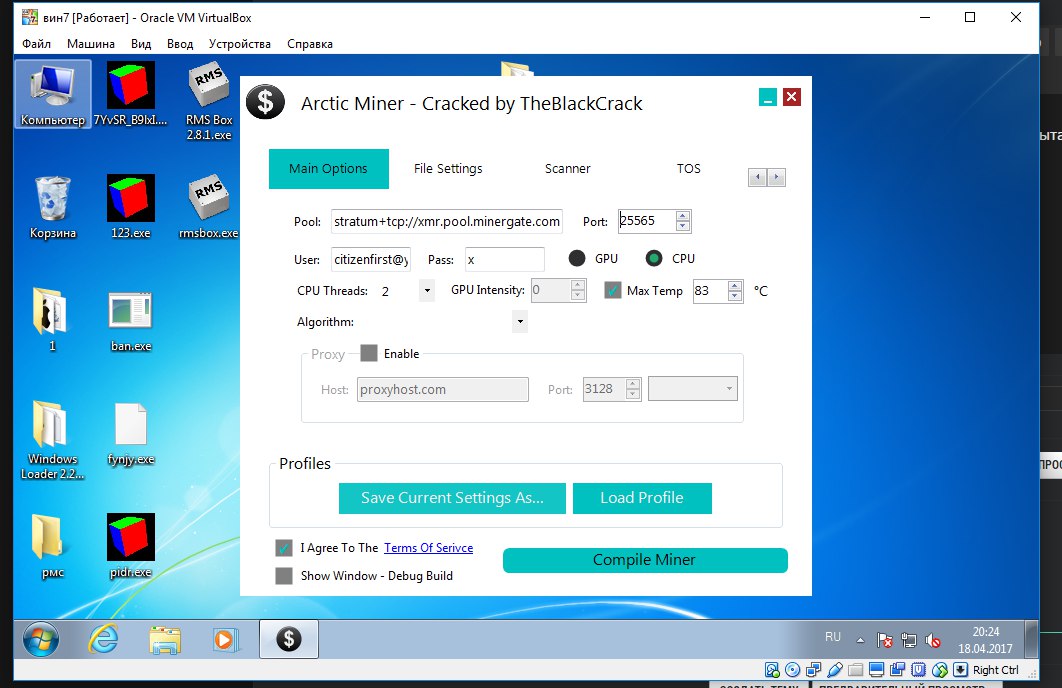
Task: Select the GPU radio button
Action: click(x=577, y=259)
